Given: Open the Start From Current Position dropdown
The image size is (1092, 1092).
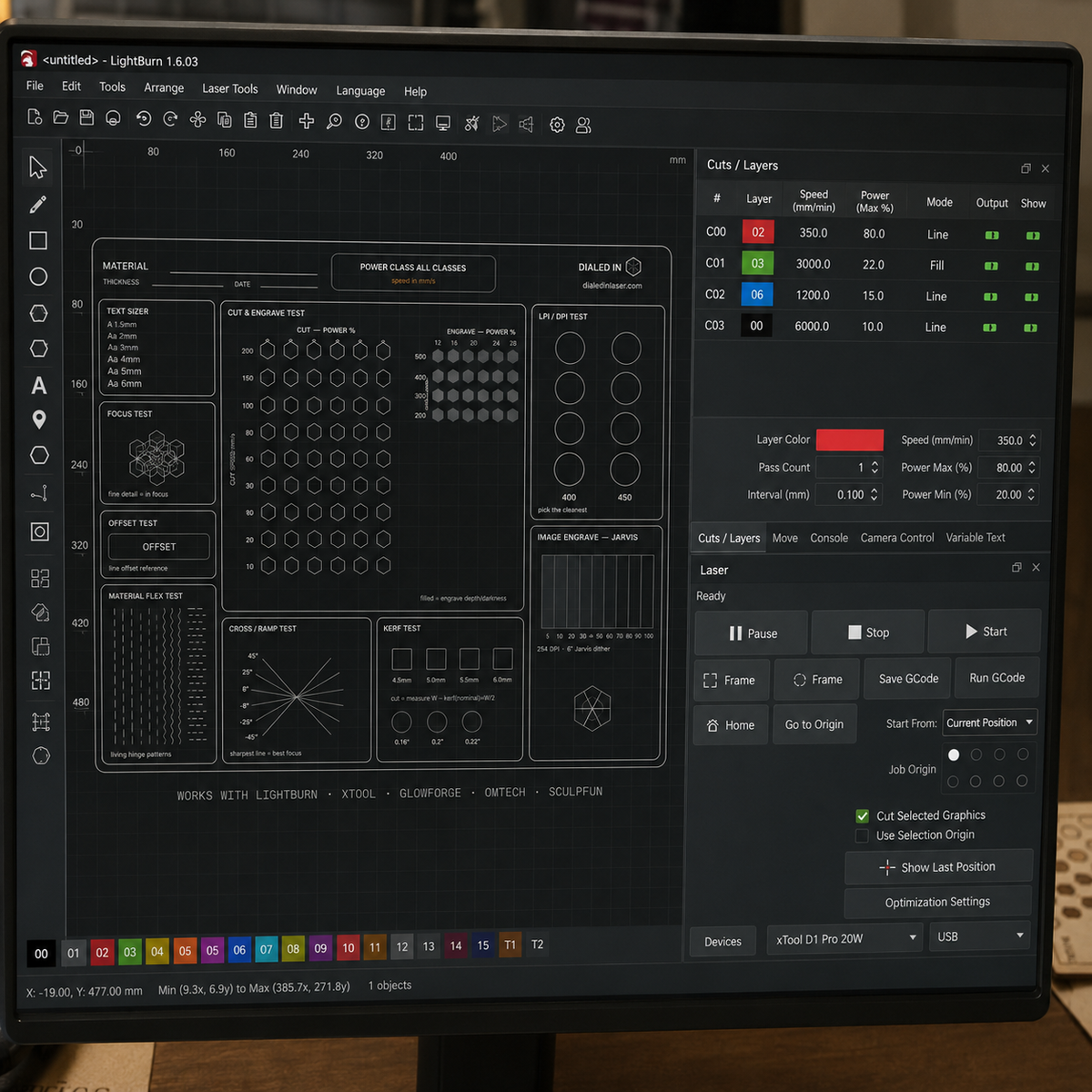Looking at the screenshot, I should click(x=990, y=723).
